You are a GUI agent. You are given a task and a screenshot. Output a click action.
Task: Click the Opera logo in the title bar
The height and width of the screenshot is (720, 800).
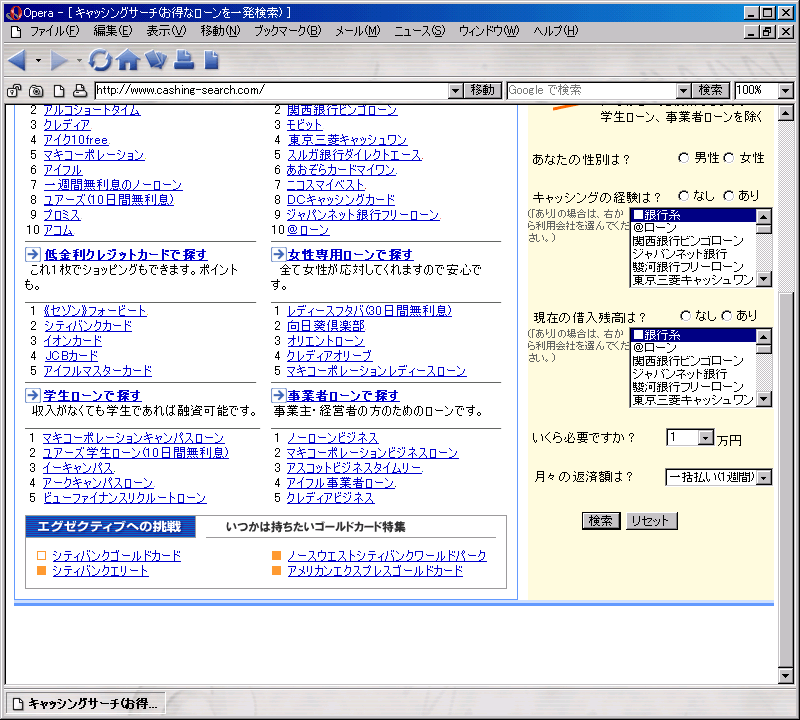14,12
